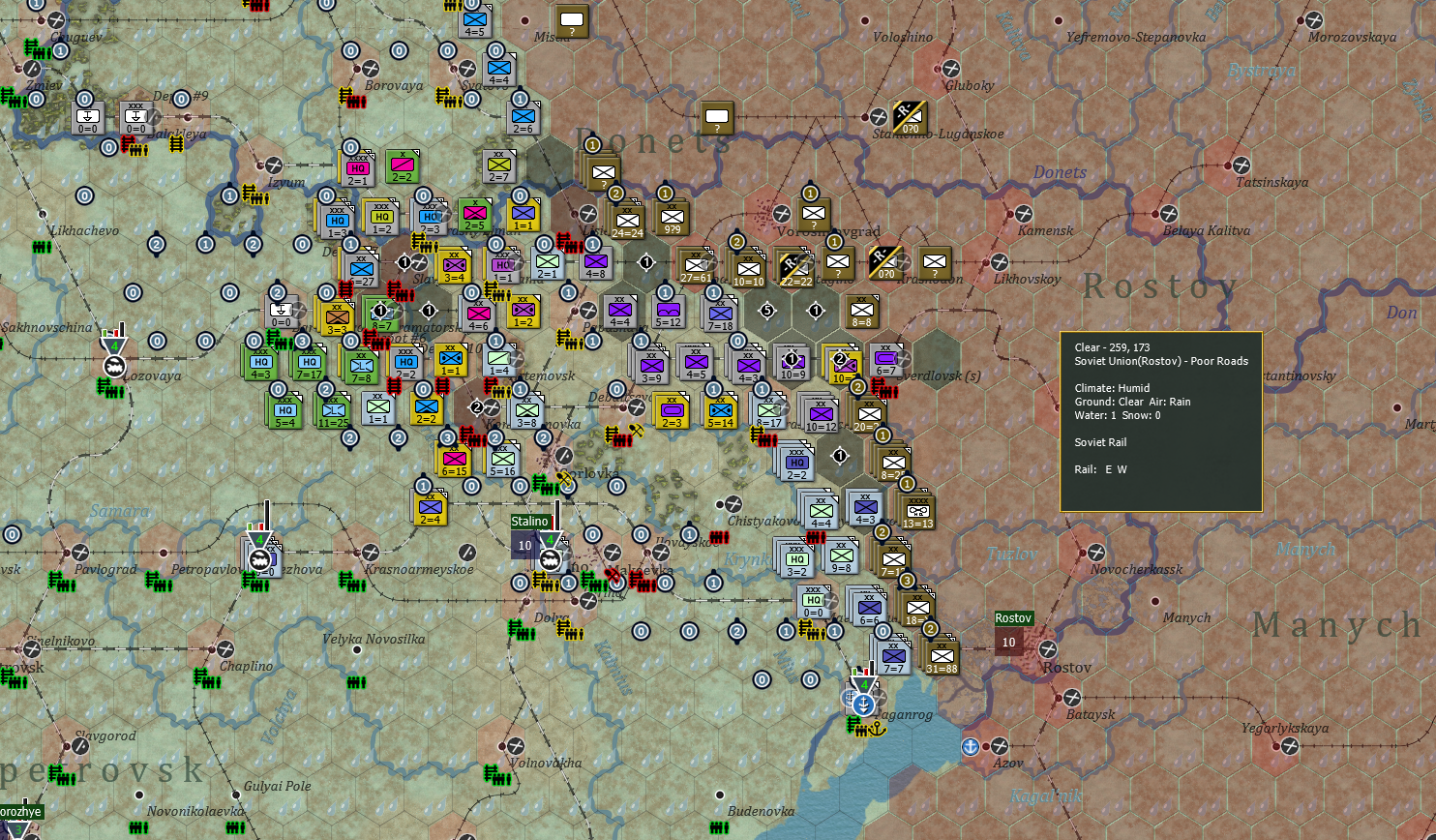Select the blue naval base anchor icon at Taganrog
Screen dimensions: 1436x840
pyautogui.click(x=864, y=704)
